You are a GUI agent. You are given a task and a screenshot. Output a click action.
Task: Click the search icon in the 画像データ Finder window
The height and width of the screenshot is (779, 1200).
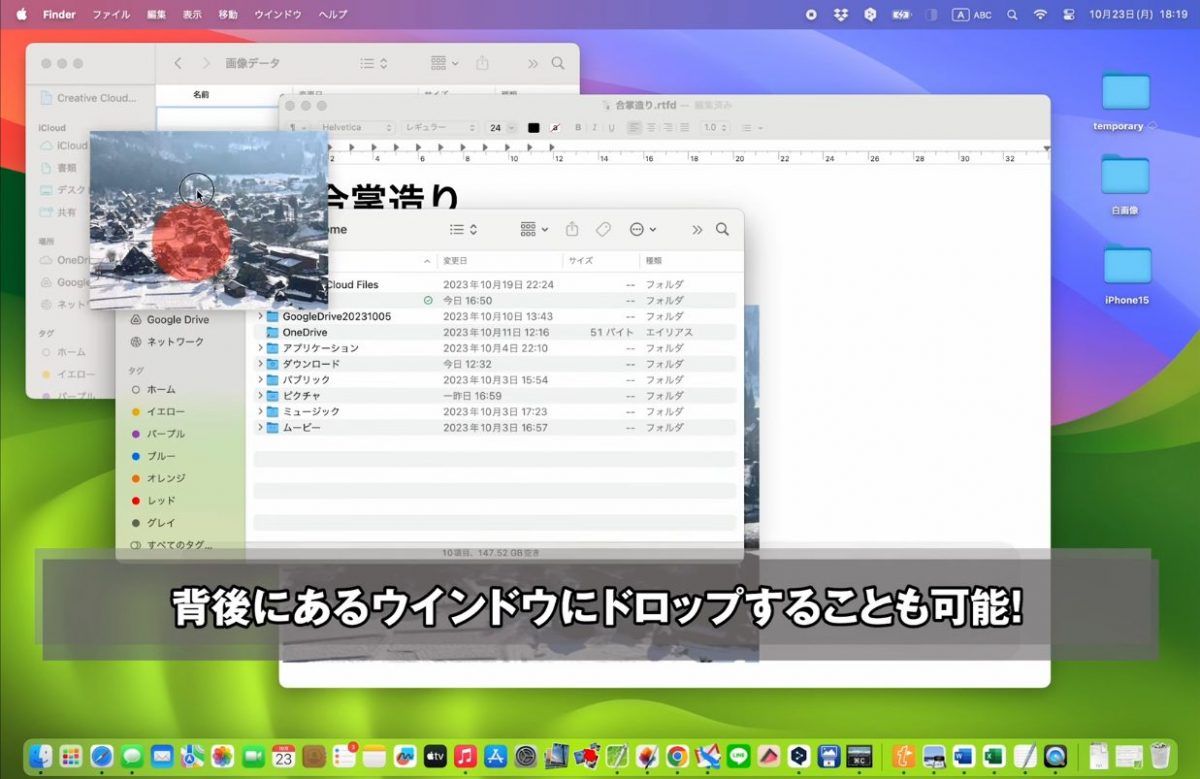pos(558,63)
